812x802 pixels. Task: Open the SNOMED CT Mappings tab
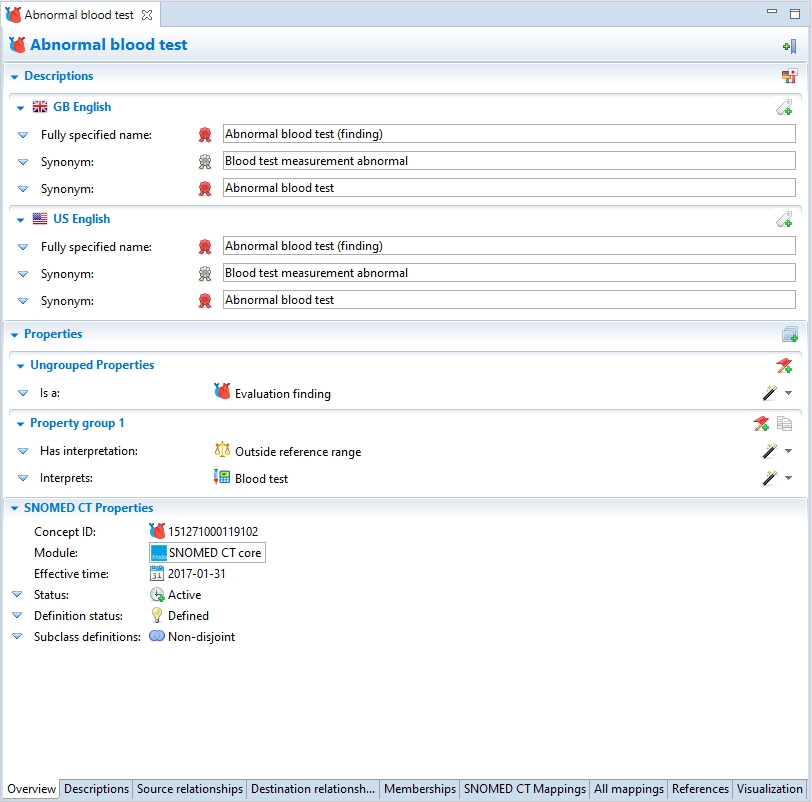[x=524, y=789]
